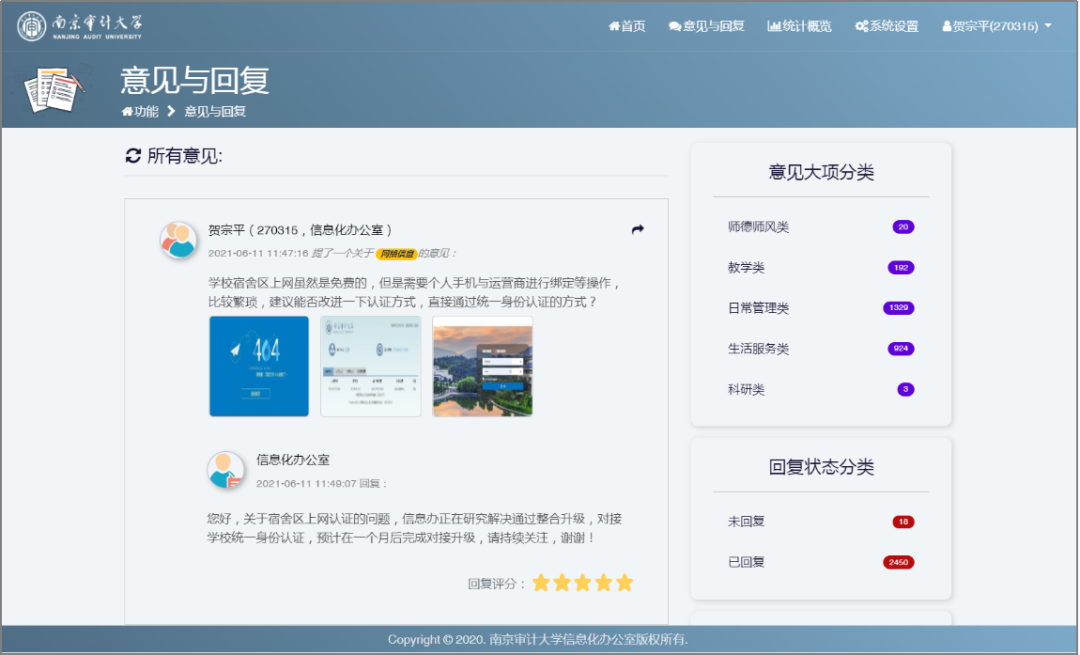Screen dimensions: 1080x655
Task: Click the refresh icon beside 所有意见
Action: (x=133, y=156)
